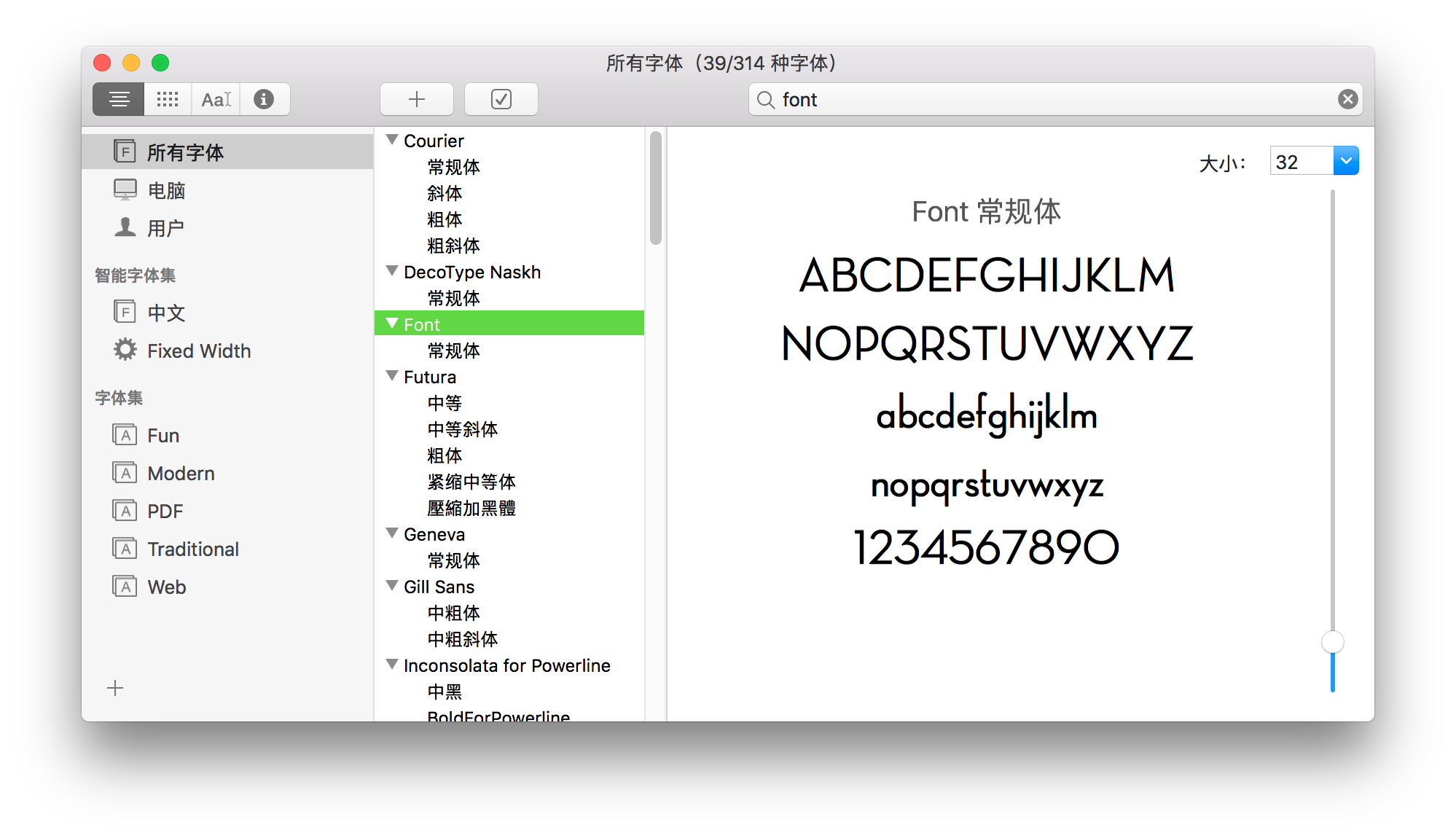Show font information with the info icon

tap(264, 99)
